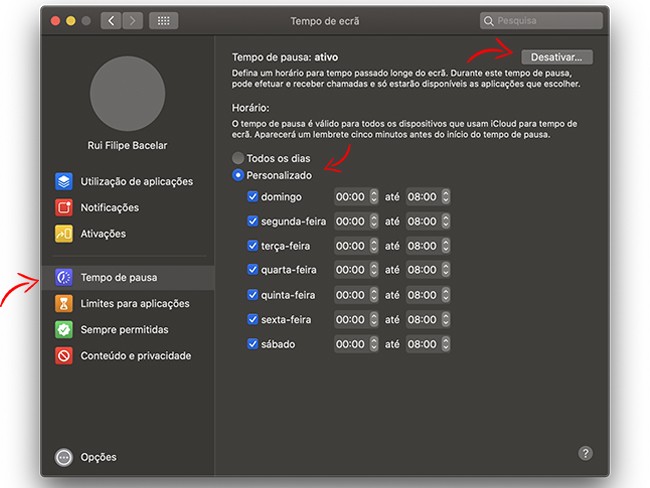Select Tempo de pausa in sidebar
This screenshot has width=650, height=488.
click(118, 277)
